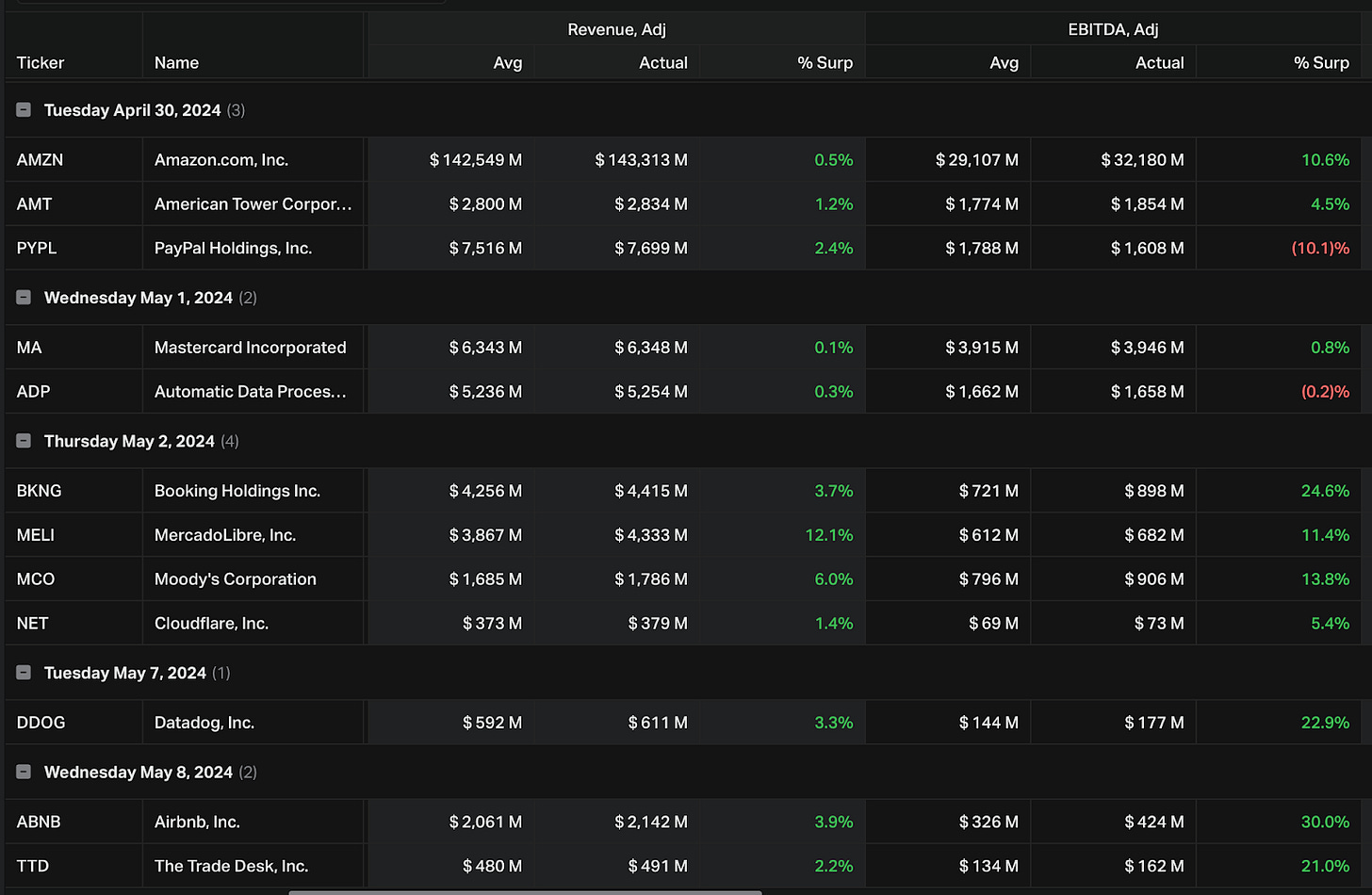The image size is (1372, 895).
Task: Collapse the Thursday May 2, 2024 group
Action: [x=24, y=441]
